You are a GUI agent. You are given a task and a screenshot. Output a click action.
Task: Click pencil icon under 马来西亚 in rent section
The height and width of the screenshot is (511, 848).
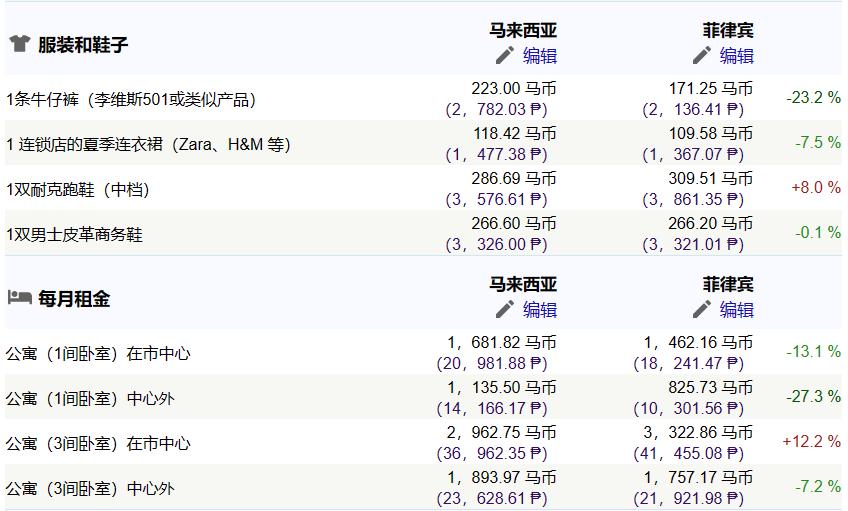click(x=505, y=309)
